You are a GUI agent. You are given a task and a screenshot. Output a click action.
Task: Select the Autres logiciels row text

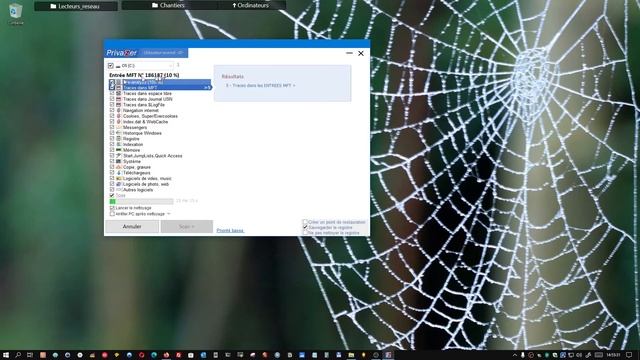tap(138, 190)
